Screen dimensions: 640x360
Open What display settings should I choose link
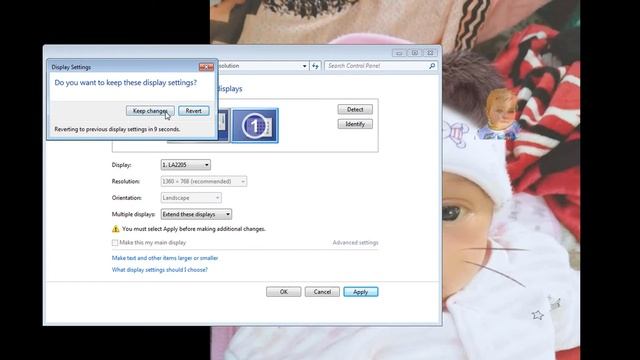coord(160,270)
